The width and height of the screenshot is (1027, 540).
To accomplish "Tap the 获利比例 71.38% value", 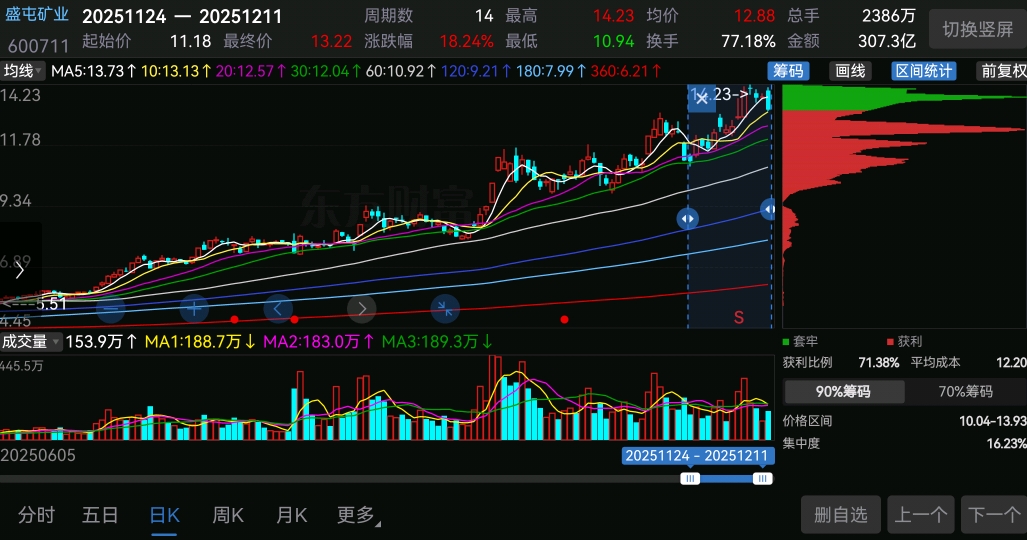I will [x=878, y=362].
